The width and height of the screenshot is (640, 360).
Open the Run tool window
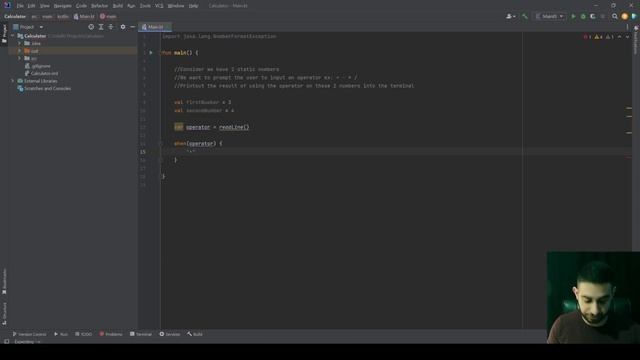(x=61, y=334)
